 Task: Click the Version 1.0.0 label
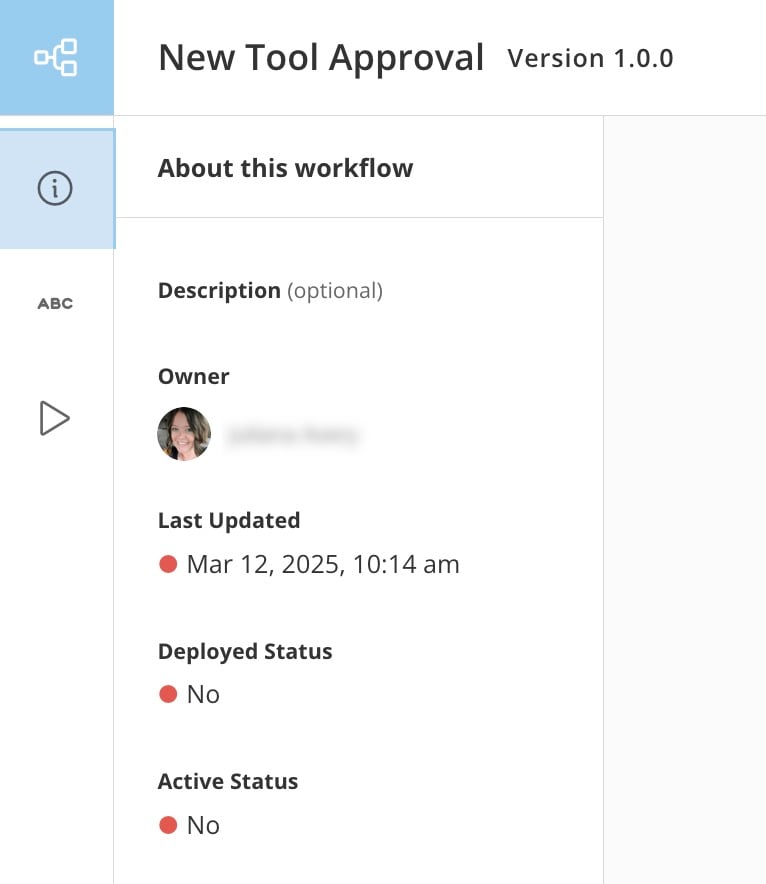tap(590, 59)
